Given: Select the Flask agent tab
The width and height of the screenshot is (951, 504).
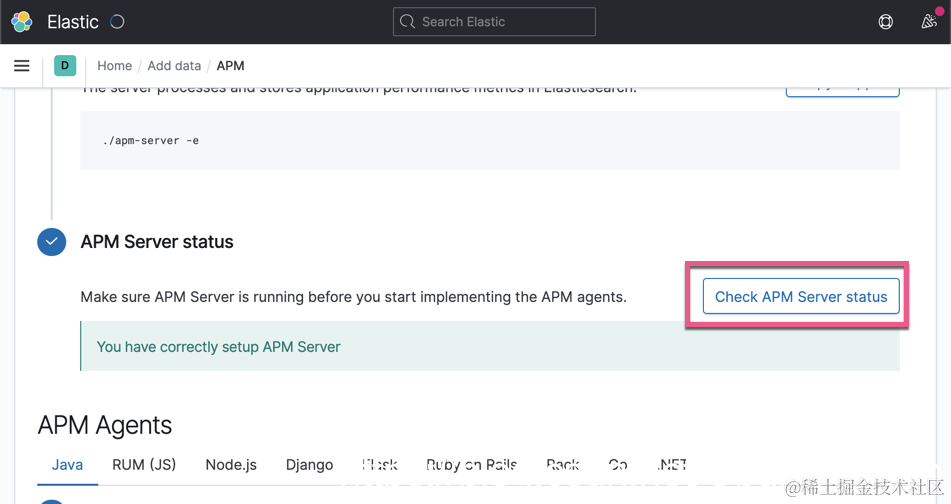Looking at the screenshot, I should click(380, 465).
